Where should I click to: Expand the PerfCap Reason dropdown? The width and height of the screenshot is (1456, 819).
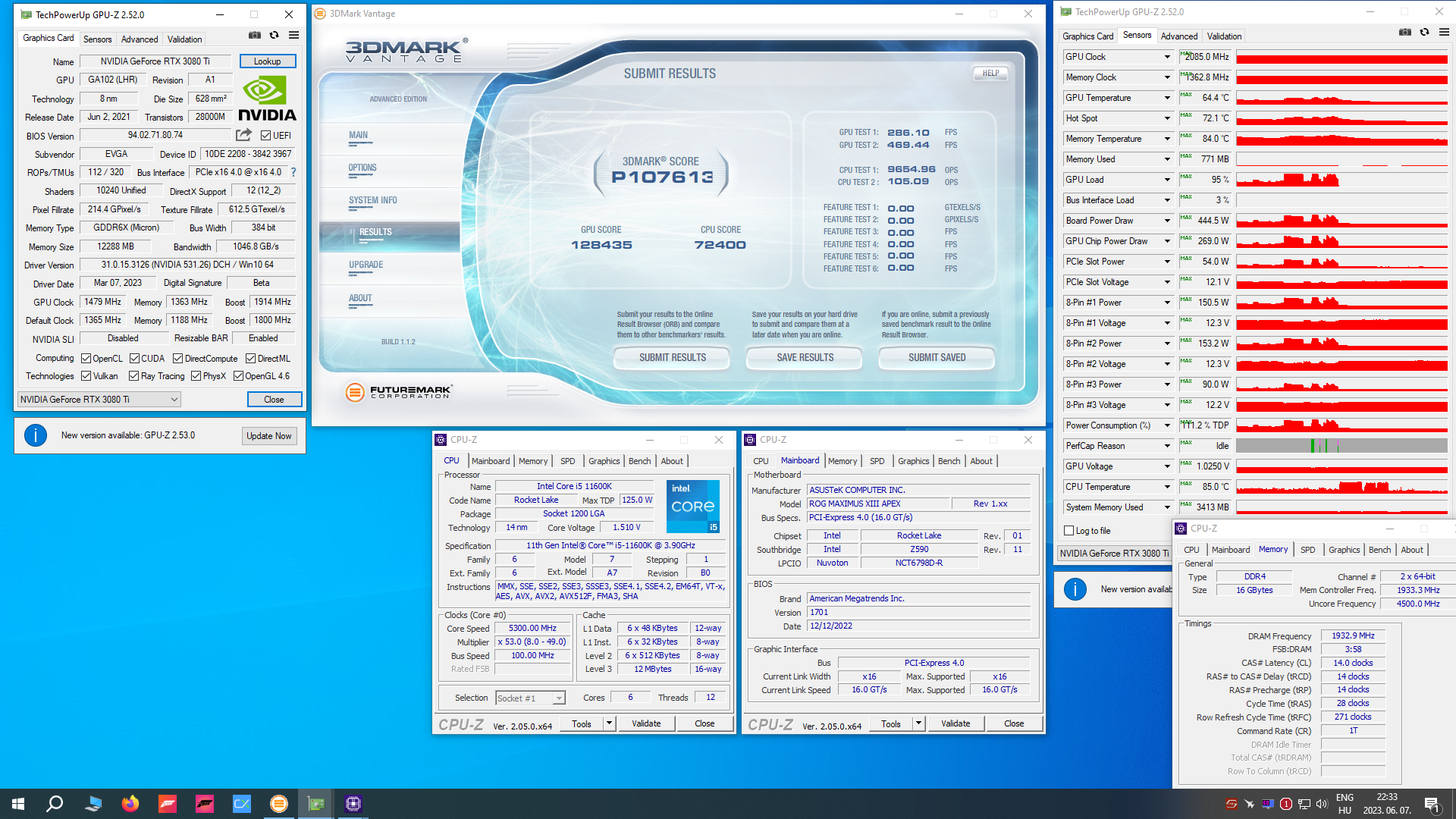click(1167, 446)
